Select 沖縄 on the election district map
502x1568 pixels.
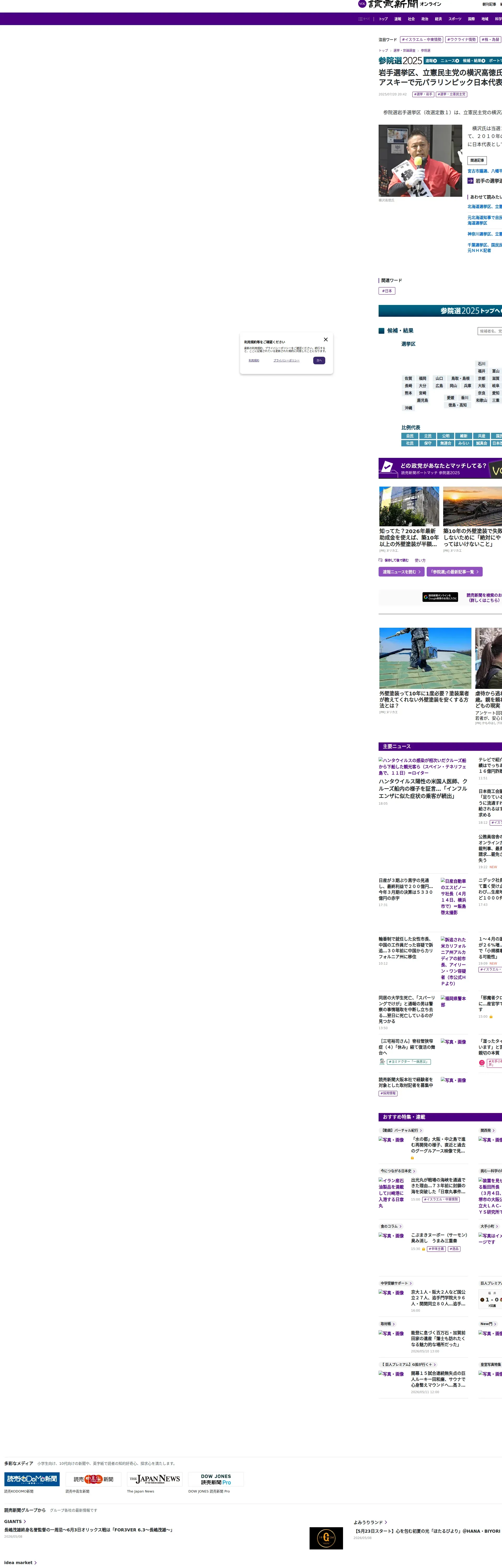(x=408, y=408)
